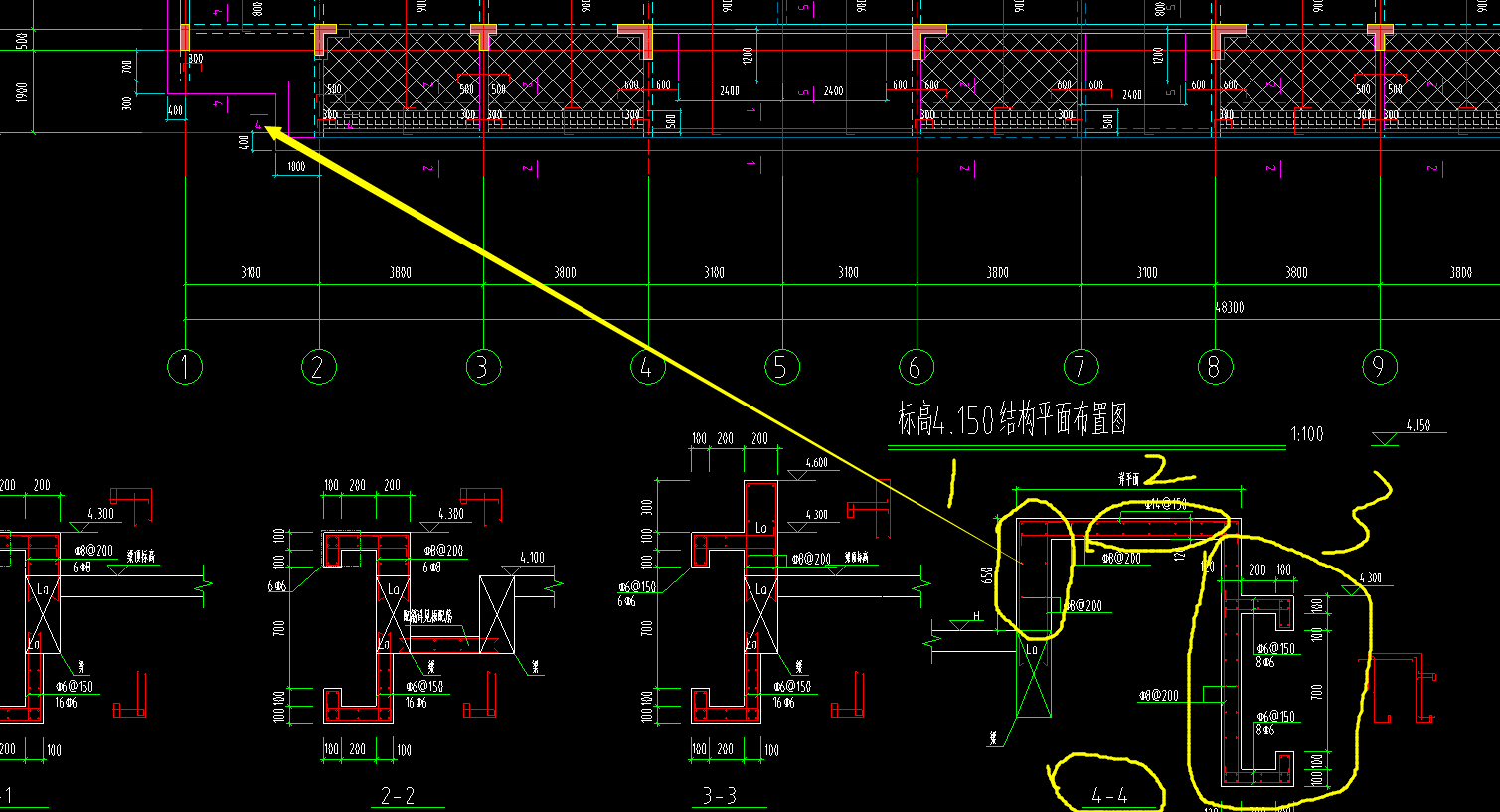Image resolution: width=1500 pixels, height=812 pixels.
Task: Click grid axis bubble 7
Action: point(1081,367)
